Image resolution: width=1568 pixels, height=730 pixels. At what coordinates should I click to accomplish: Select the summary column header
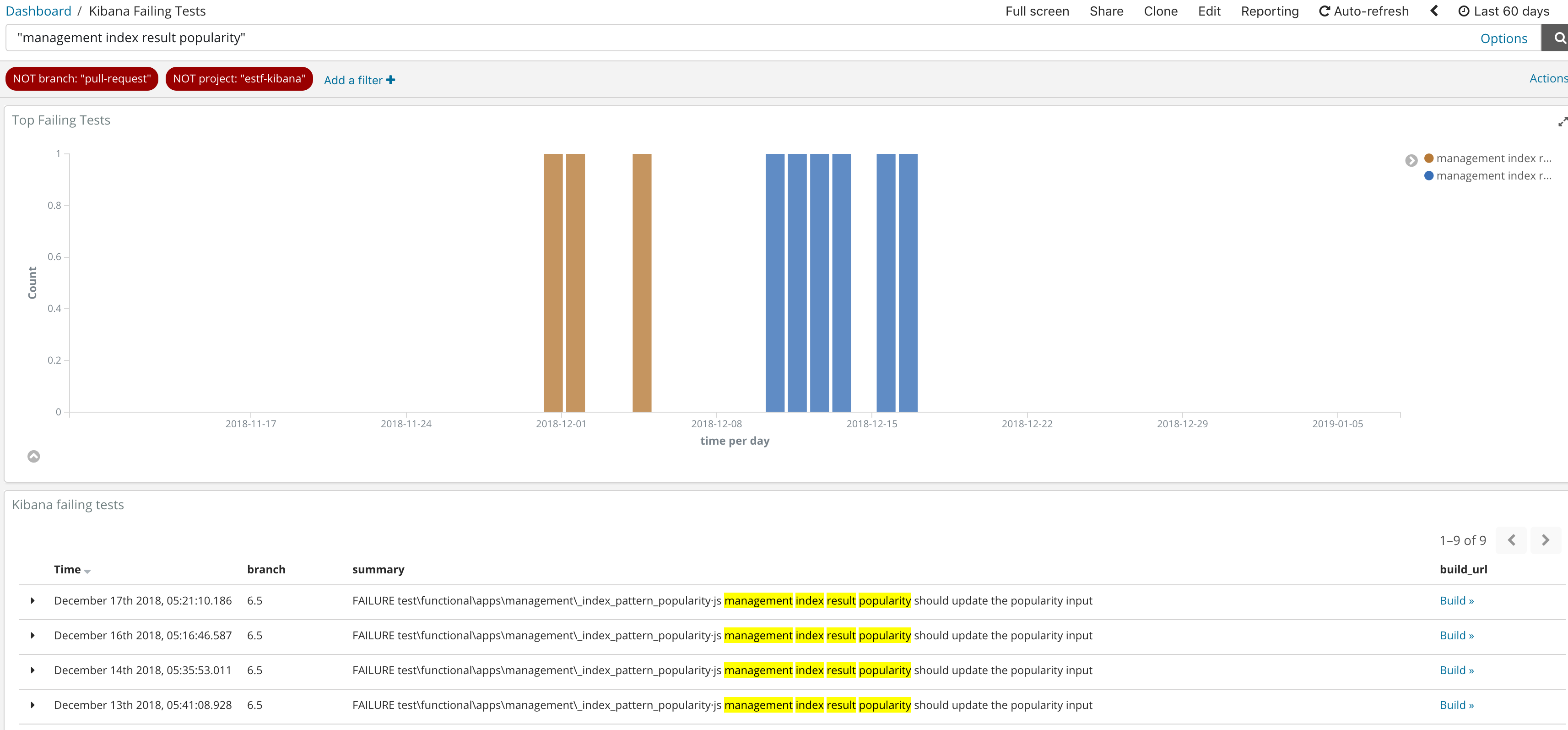(378, 570)
